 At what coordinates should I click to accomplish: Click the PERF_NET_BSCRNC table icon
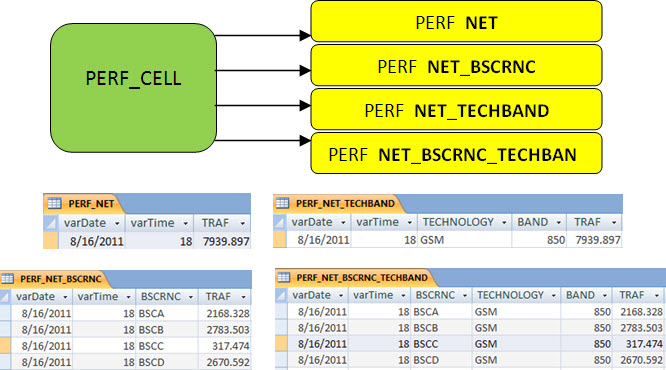coord(7,279)
